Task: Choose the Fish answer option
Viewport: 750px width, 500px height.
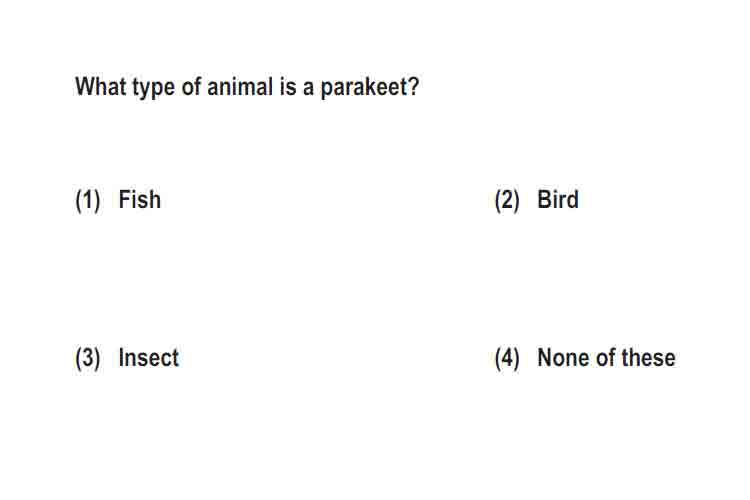Action: pos(139,200)
